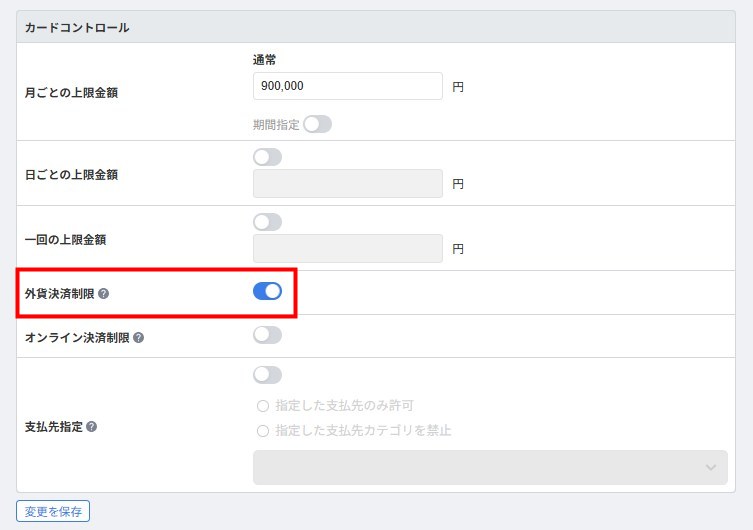This screenshot has height=530, width=753.
Task: Click the 変更を保存 button
Action: coord(53,511)
